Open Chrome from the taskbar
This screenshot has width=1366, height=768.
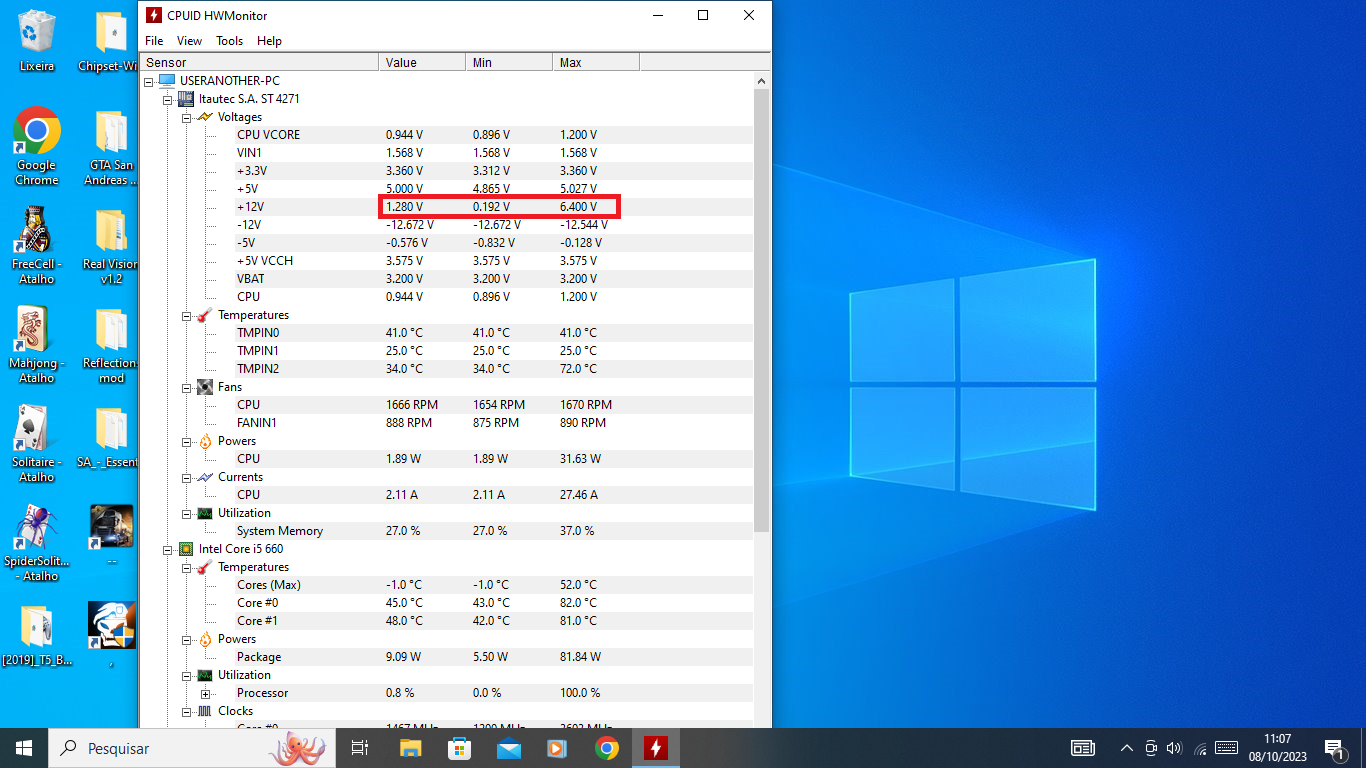pos(606,748)
